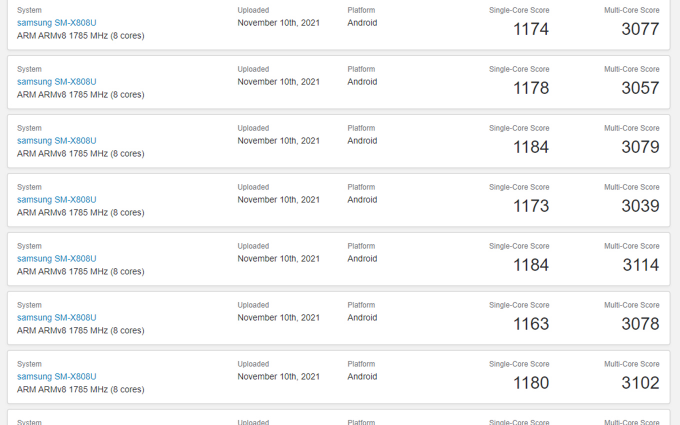Viewport: 680px width, 425px height.
Task: Open the samsung SM-X808U link scoring 1173
Action: coord(56,200)
